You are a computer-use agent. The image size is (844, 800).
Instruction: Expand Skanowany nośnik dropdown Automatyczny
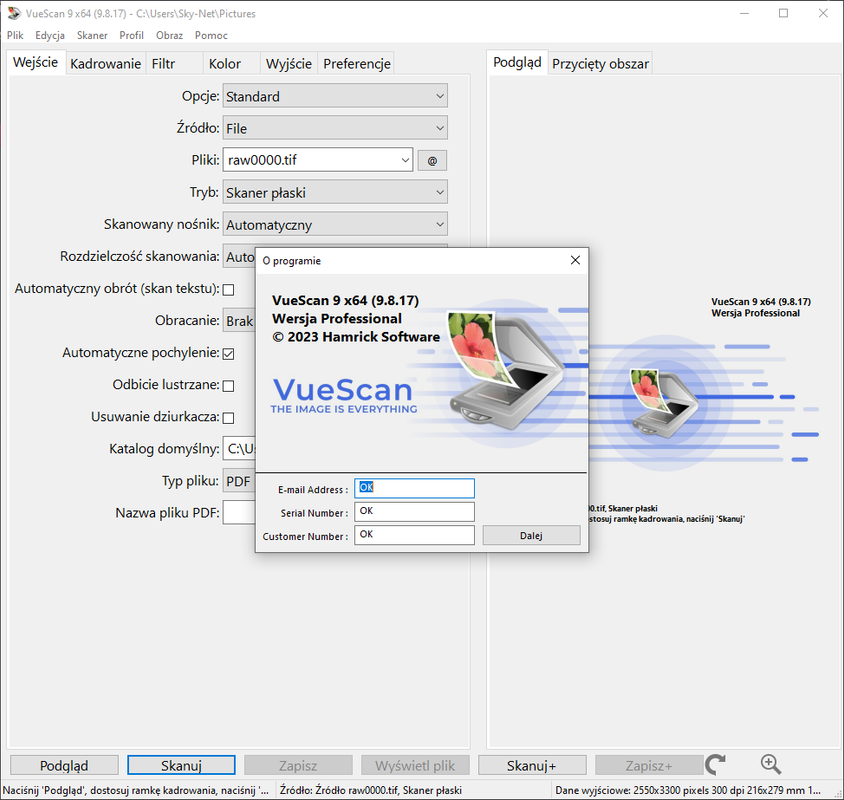click(335, 224)
